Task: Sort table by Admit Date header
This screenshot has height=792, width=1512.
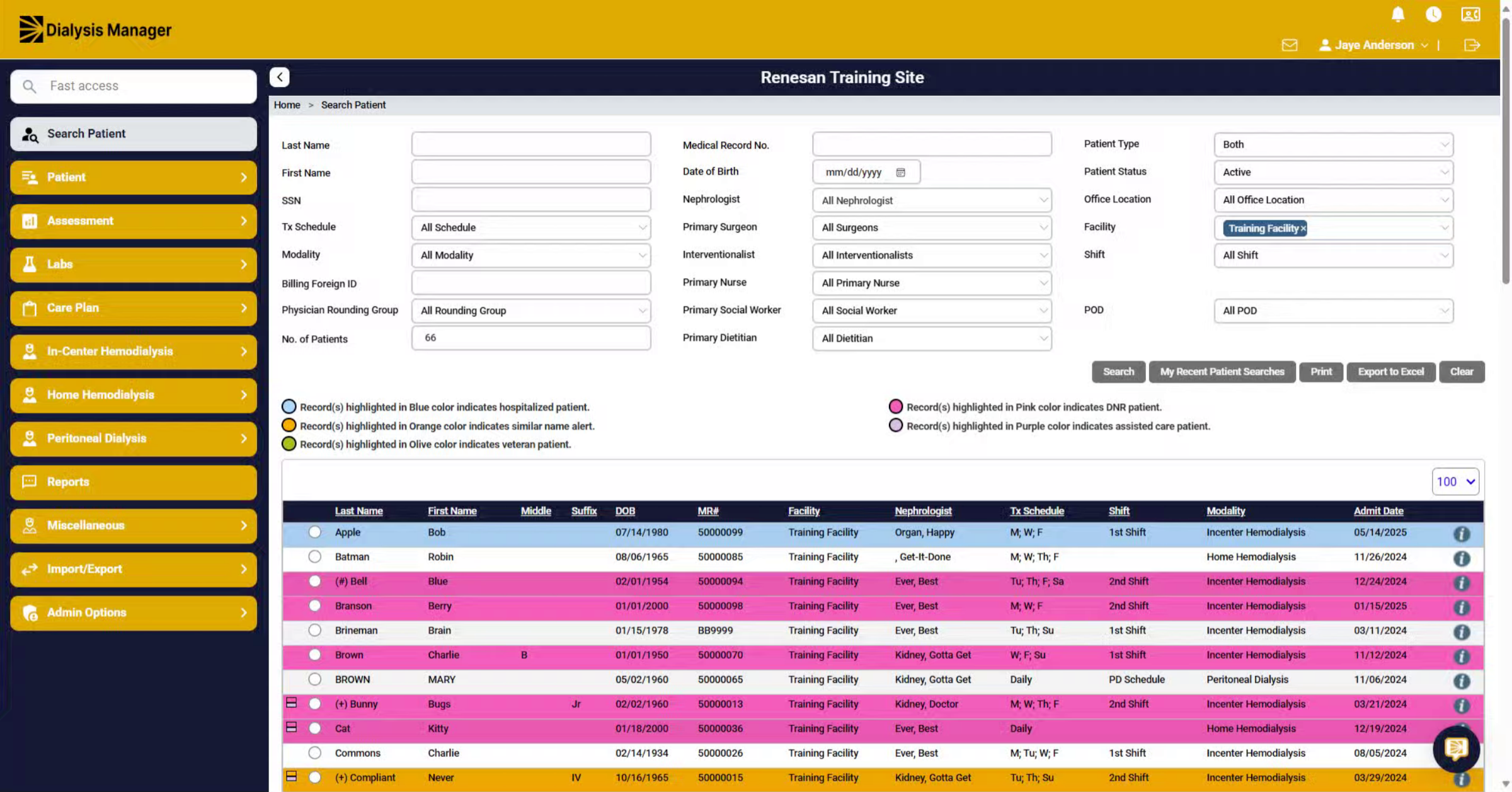Action: [1378, 511]
